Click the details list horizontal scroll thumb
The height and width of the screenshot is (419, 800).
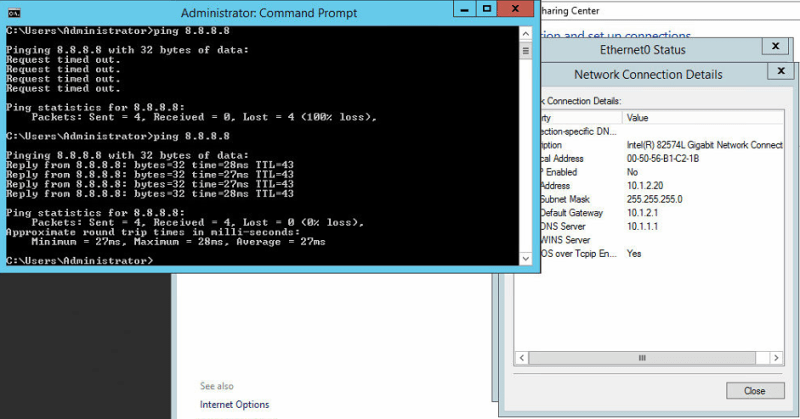[x=640, y=356]
